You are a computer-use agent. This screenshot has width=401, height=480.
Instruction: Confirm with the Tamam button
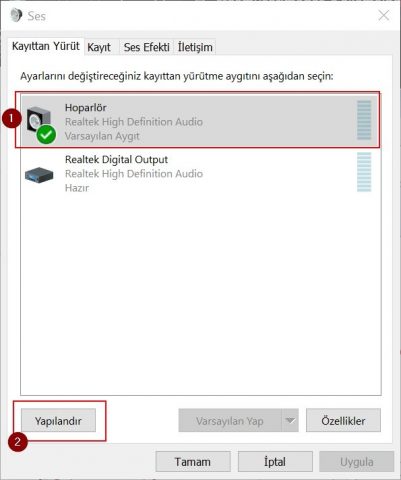pos(193,462)
